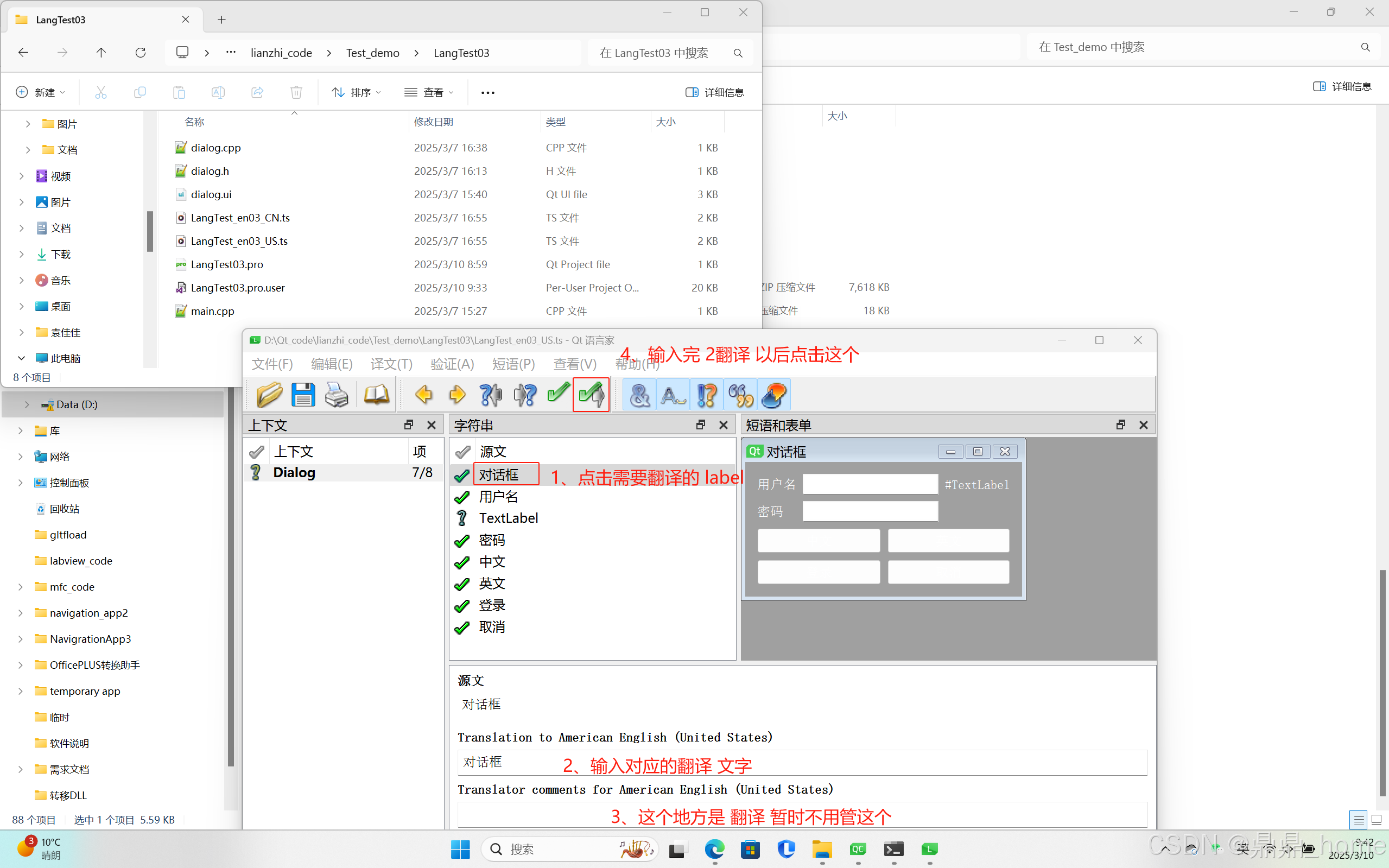This screenshot has width=1389, height=868.
Task: Click the done-and-next checkmark arrow icon
Action: 591,395
